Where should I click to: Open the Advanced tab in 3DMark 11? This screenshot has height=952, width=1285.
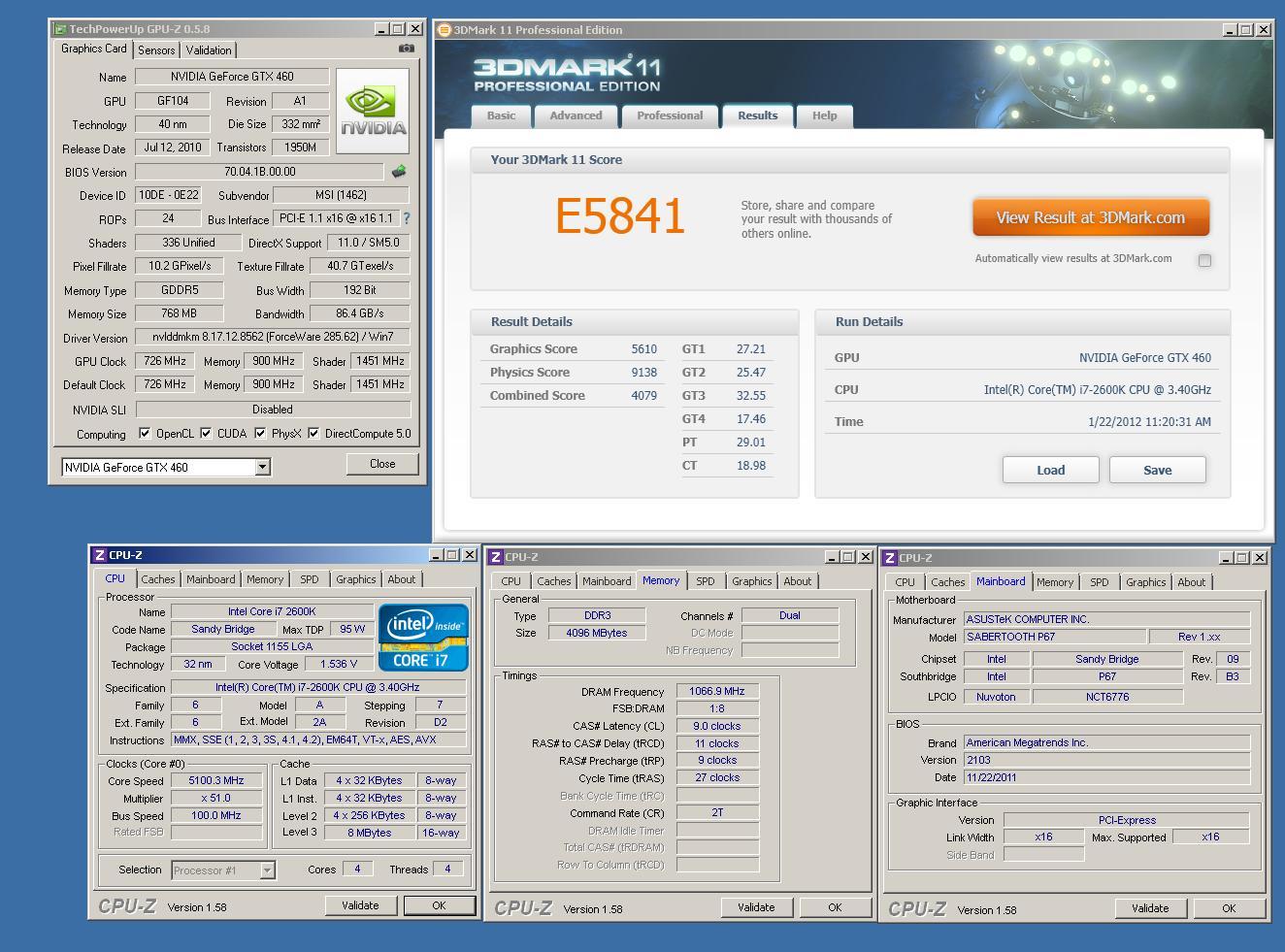point(576,115)
